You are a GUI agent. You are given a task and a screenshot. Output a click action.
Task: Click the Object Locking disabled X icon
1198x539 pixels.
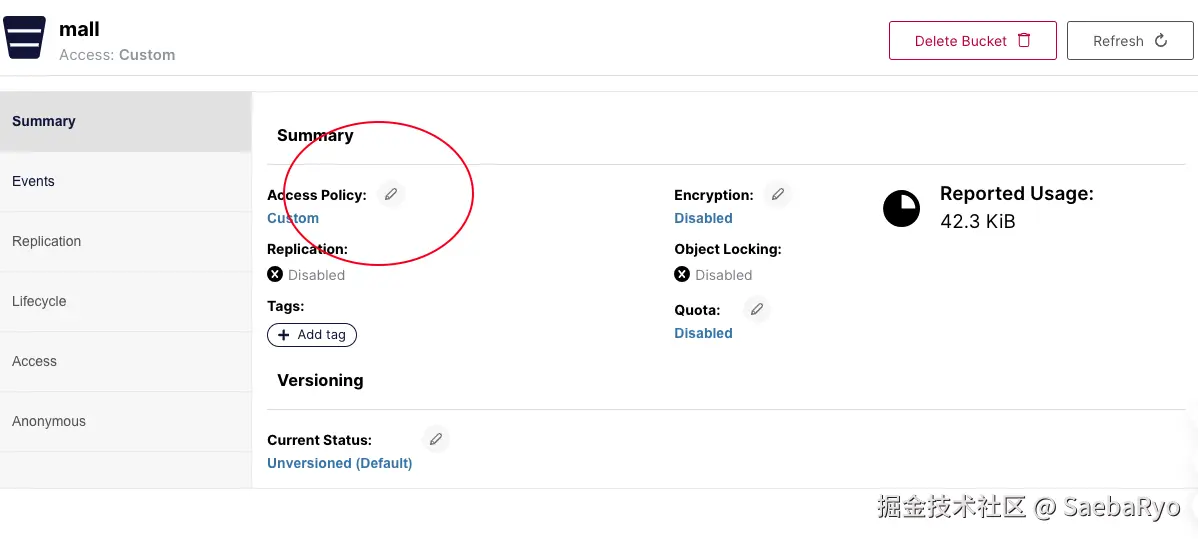tap(682, 274)
